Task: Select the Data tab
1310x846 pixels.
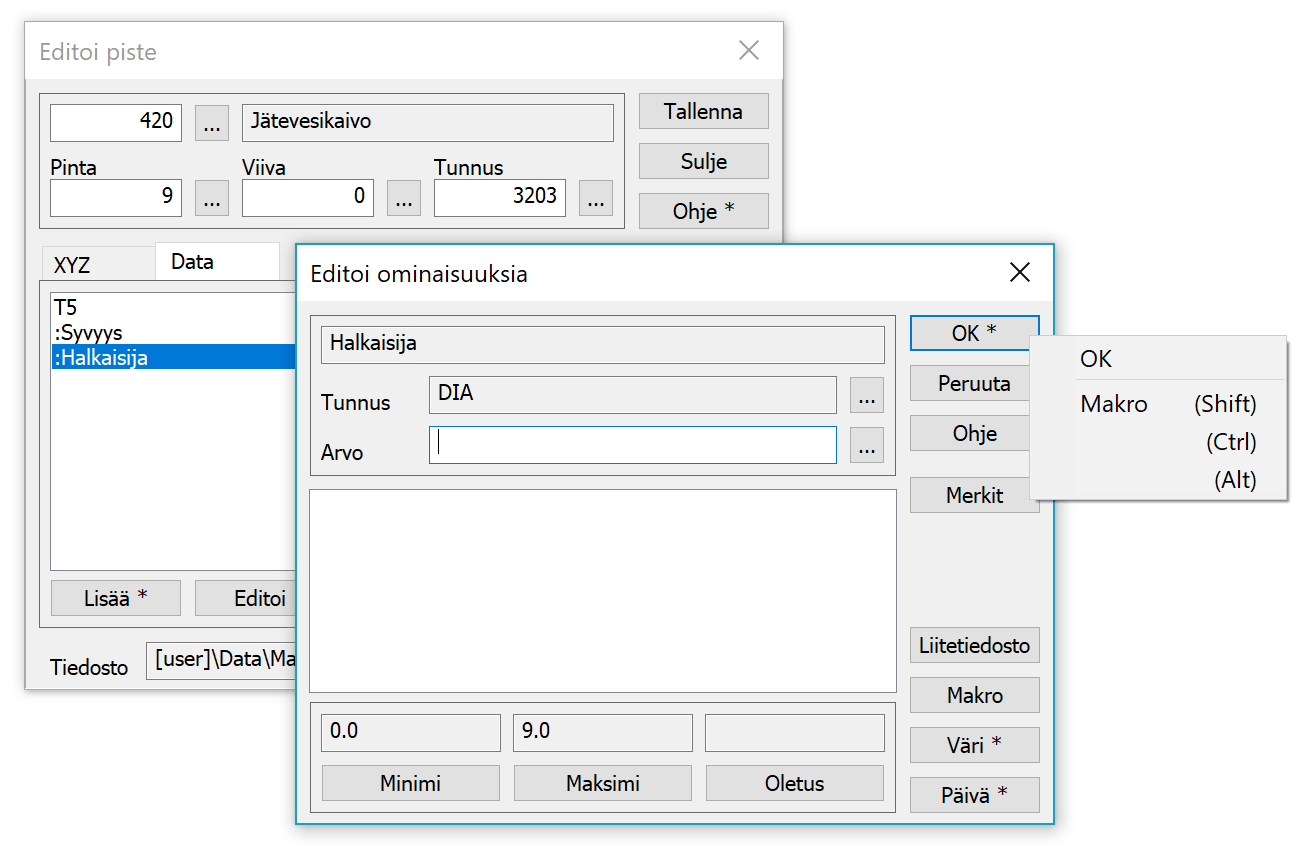Action: coord(192,262)
